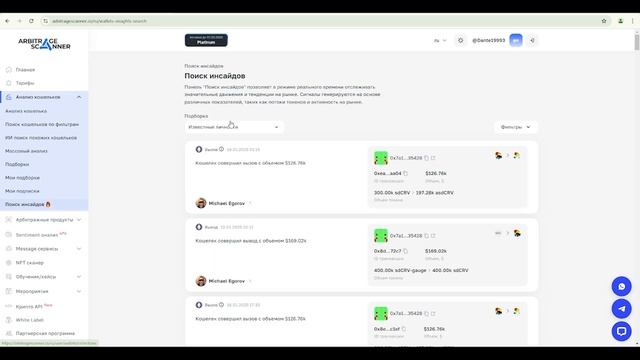640x360 pixels.
Task: Open the wallet external link on the $126.76k card
Action: pyautogui.click(x=433, y=158)
